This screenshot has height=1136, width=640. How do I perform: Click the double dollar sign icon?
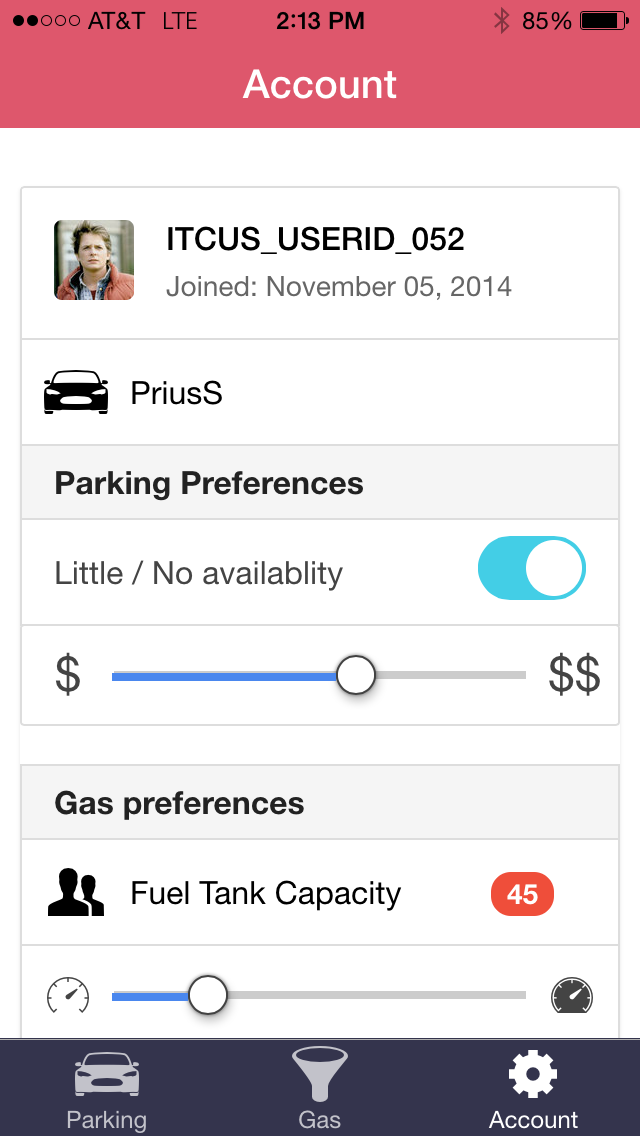(574, 675)
